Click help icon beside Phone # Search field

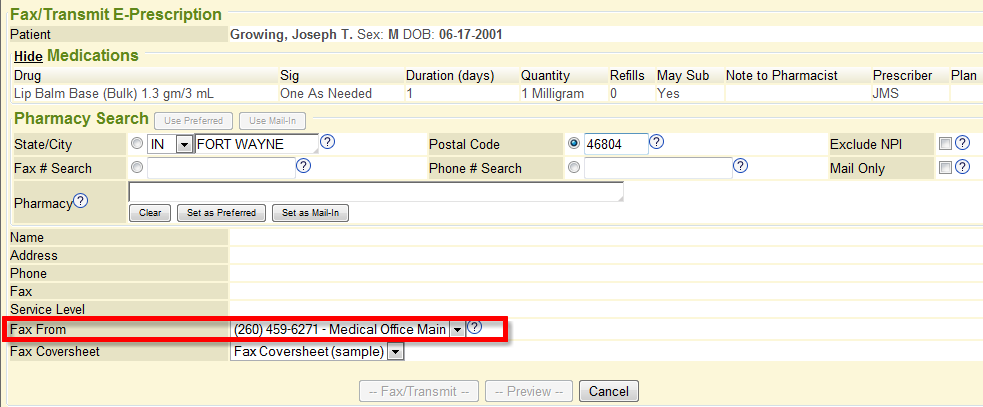tap(741, 167)
